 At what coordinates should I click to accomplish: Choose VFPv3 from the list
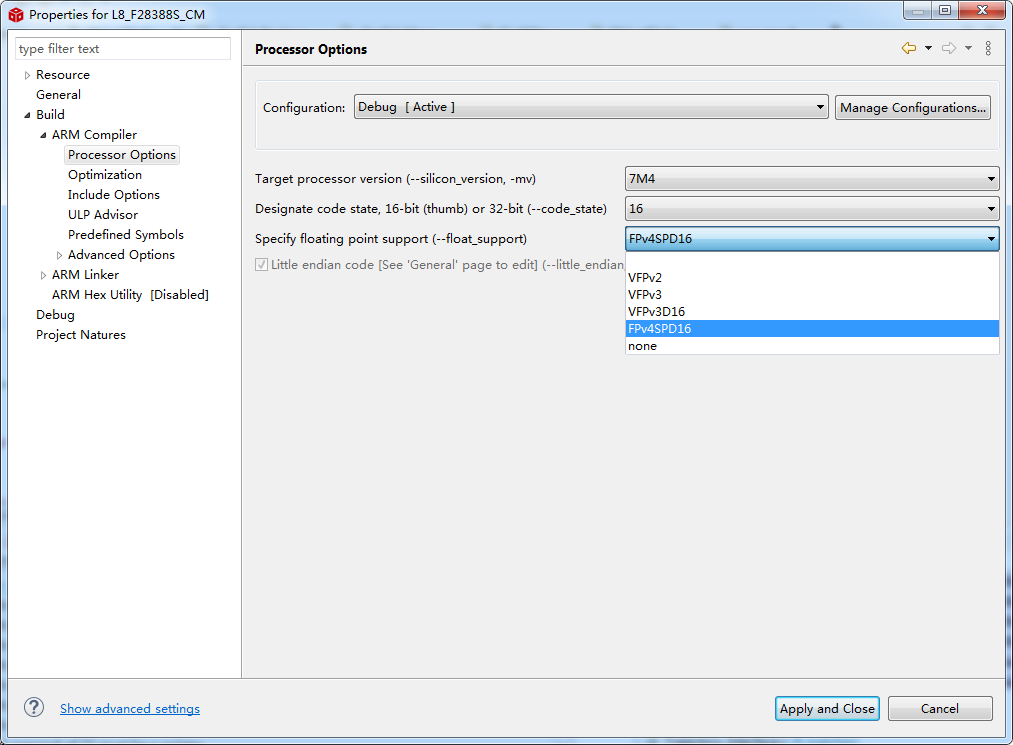pyautogui.click(x=811, y=295)
